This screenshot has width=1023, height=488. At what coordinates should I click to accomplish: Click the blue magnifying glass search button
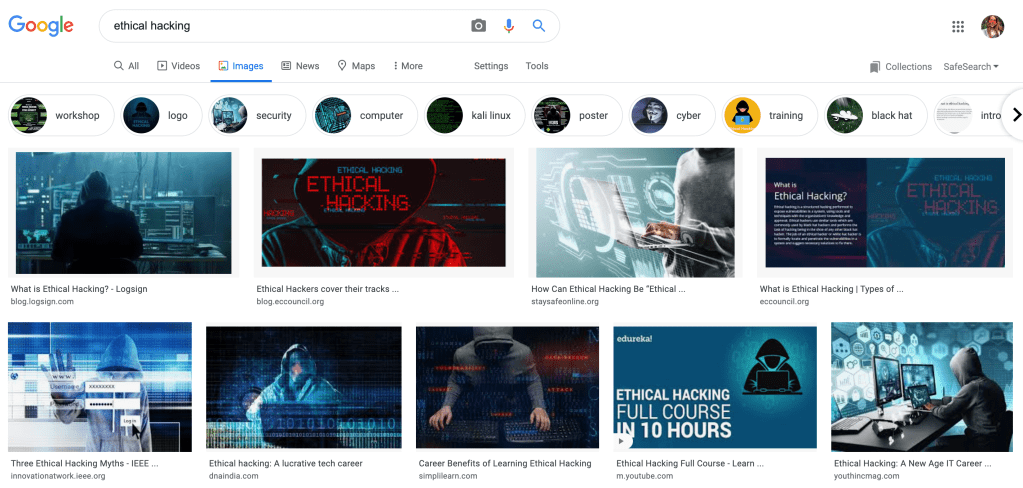[x=539, y=26]
